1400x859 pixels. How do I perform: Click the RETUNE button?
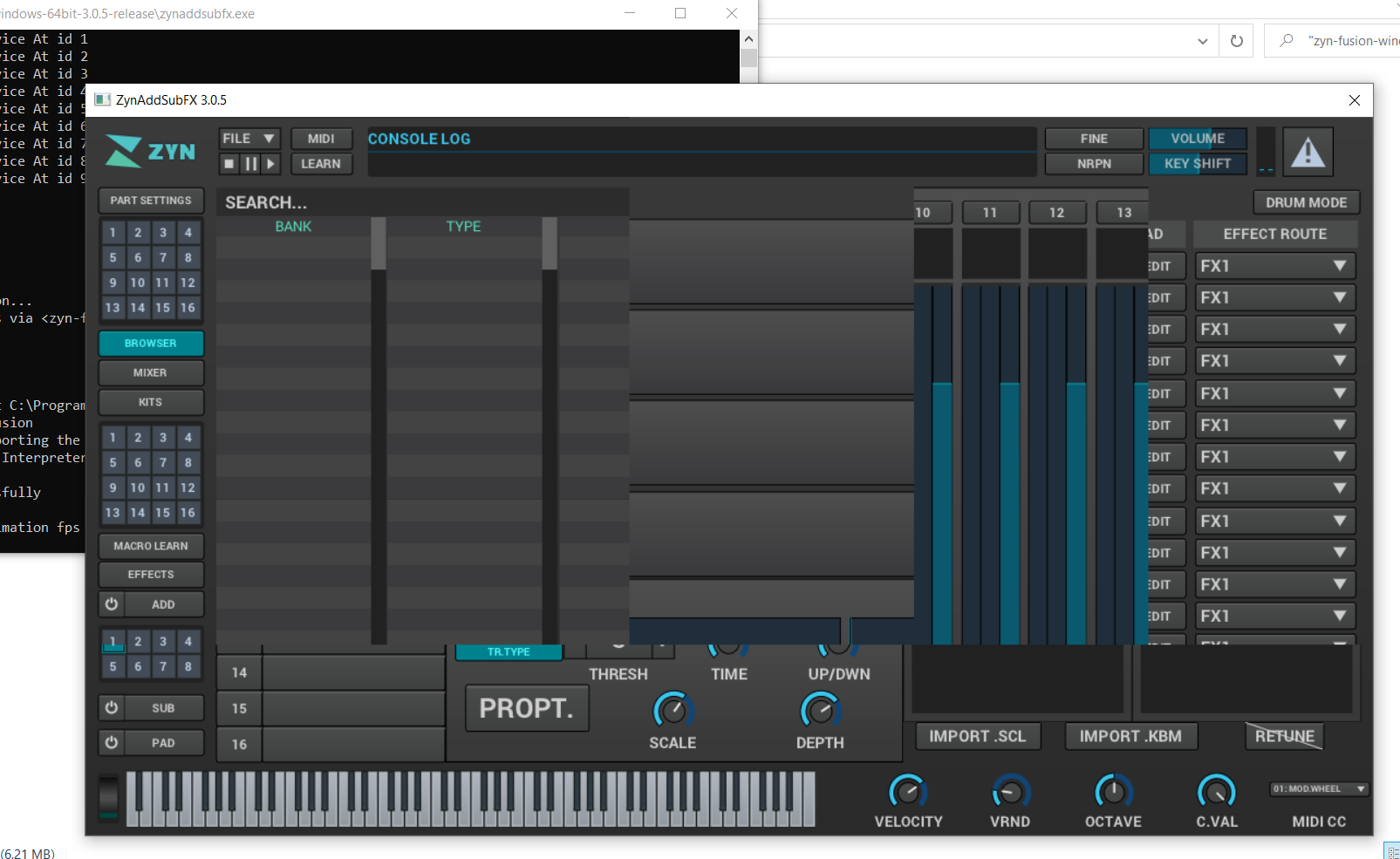coord(1284,736)
